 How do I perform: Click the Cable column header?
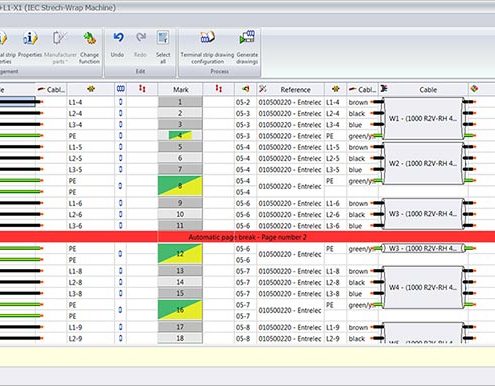coord(423,89)
